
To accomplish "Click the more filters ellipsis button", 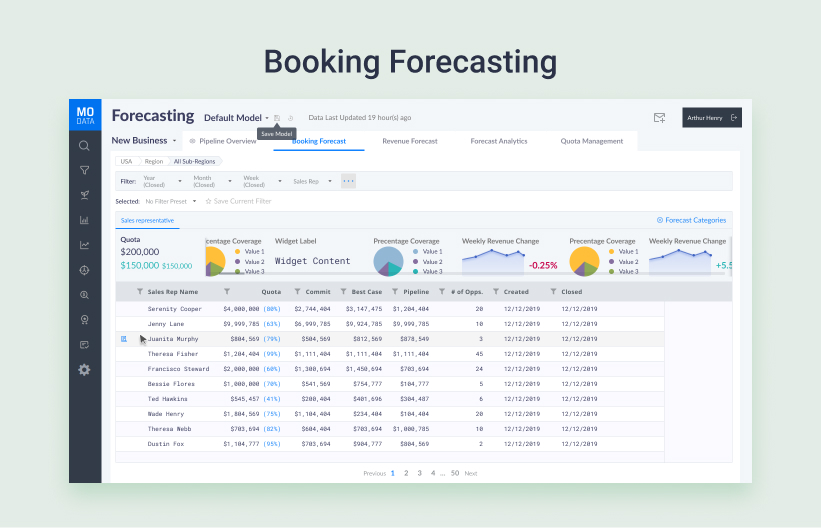I will (x=348, y=181).
